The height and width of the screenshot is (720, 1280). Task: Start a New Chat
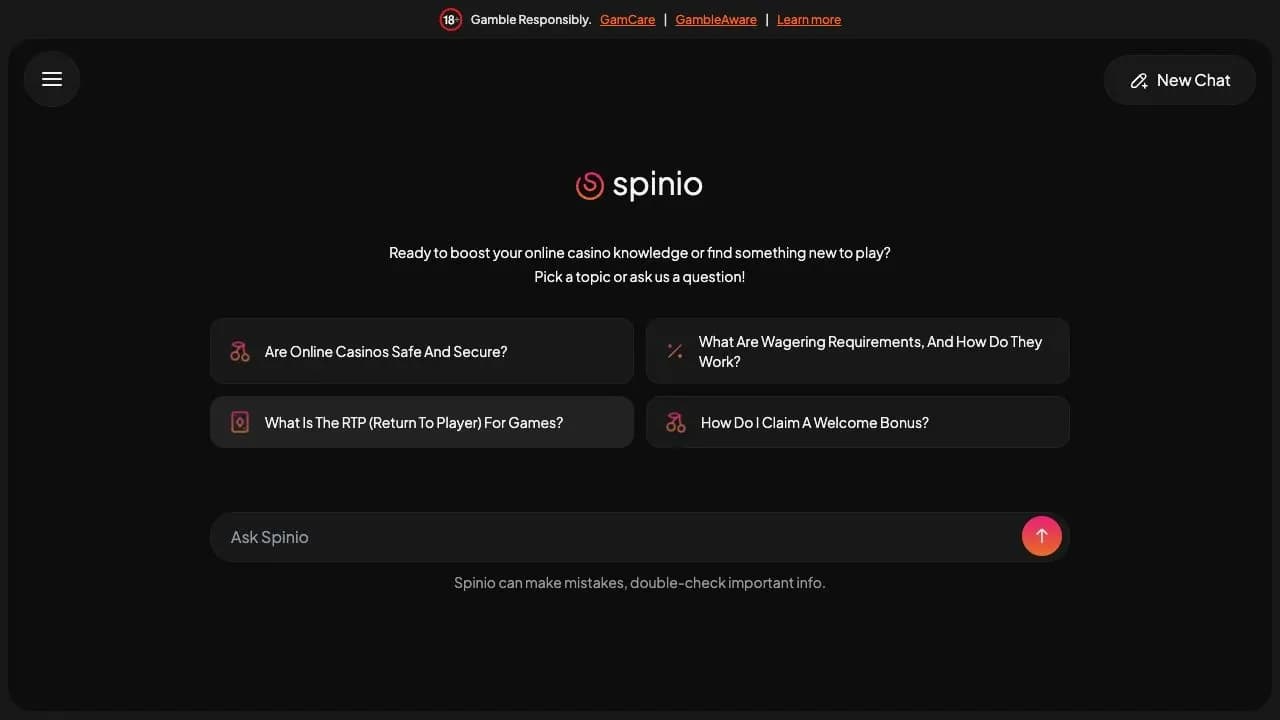1180,80
